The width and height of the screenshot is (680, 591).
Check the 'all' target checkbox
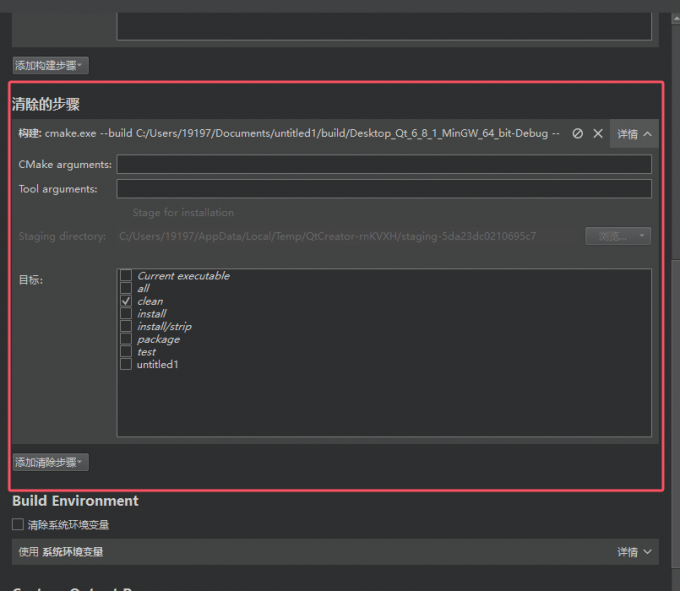pyautogui.click(x=126, y=288)
